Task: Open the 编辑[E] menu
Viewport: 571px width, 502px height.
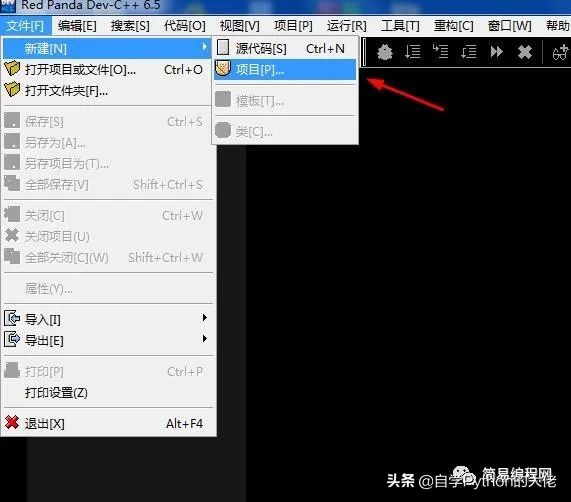Action: click(x=77, y=26)
